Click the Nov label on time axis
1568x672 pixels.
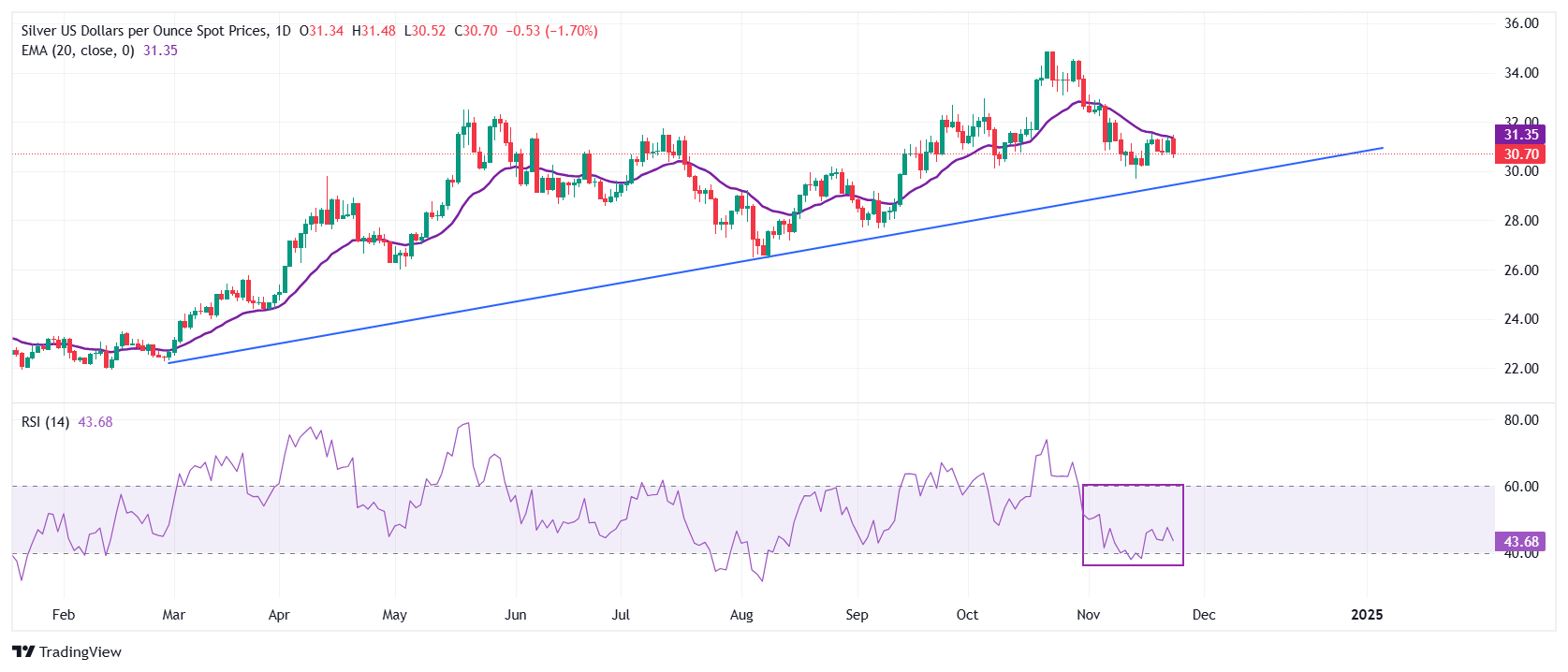(x=1088, y=615)
